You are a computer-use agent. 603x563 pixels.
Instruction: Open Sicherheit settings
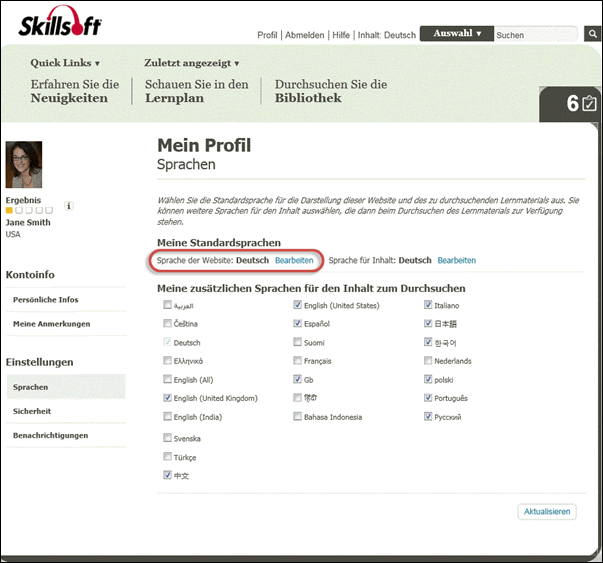coord(32,411)
